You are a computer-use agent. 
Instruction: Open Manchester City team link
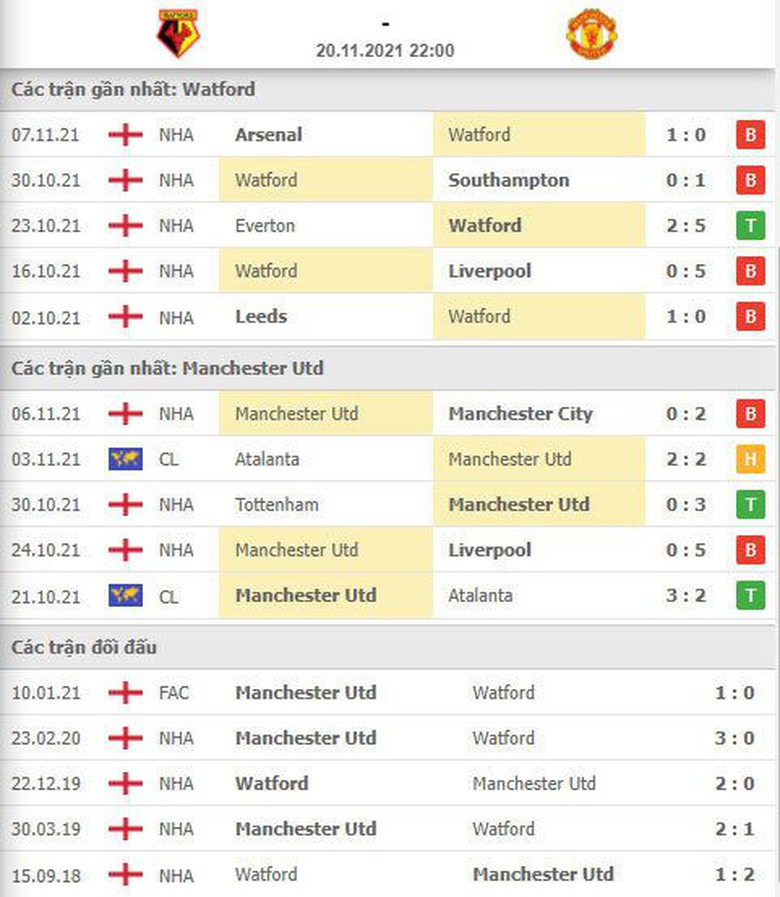520,414
